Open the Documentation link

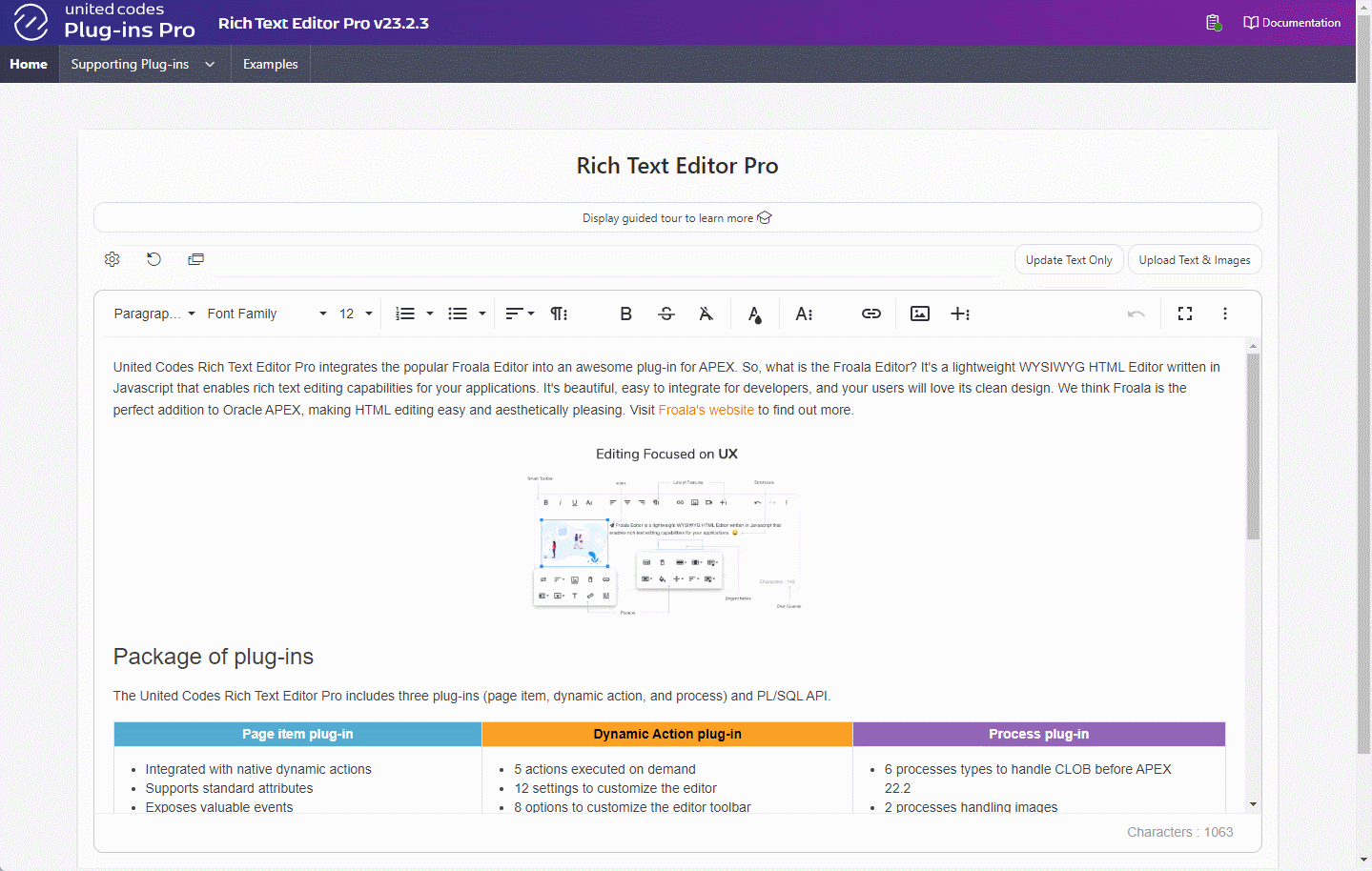[1292, 23]
